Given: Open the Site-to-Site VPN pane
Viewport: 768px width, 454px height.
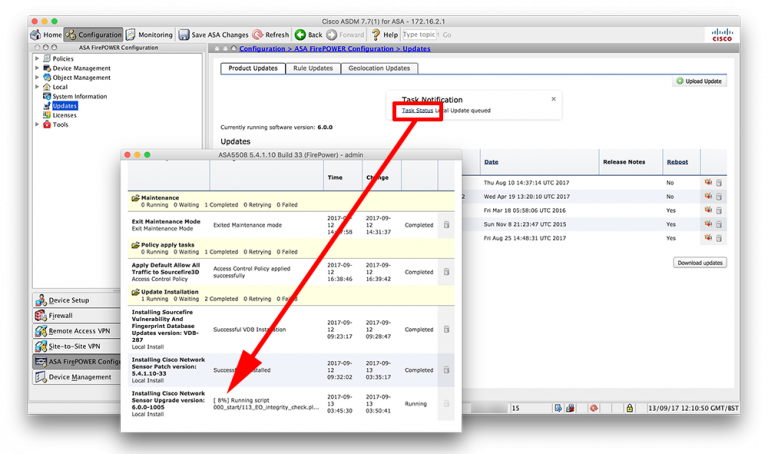Looking at the screenshot, I should [x=76, y=346].
